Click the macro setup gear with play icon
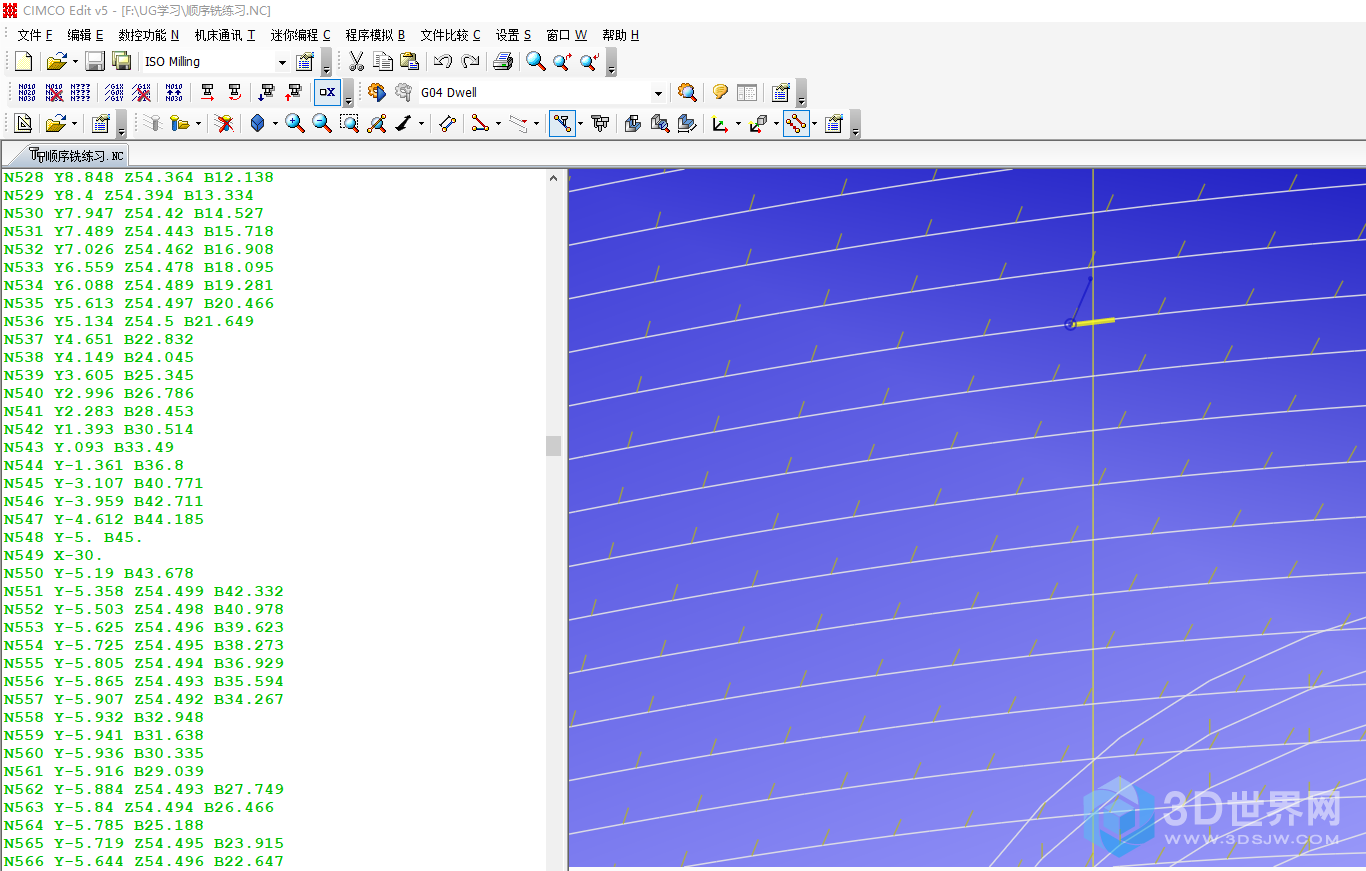The width and height of the screenshot is (1366, 871). pos(376,93)
